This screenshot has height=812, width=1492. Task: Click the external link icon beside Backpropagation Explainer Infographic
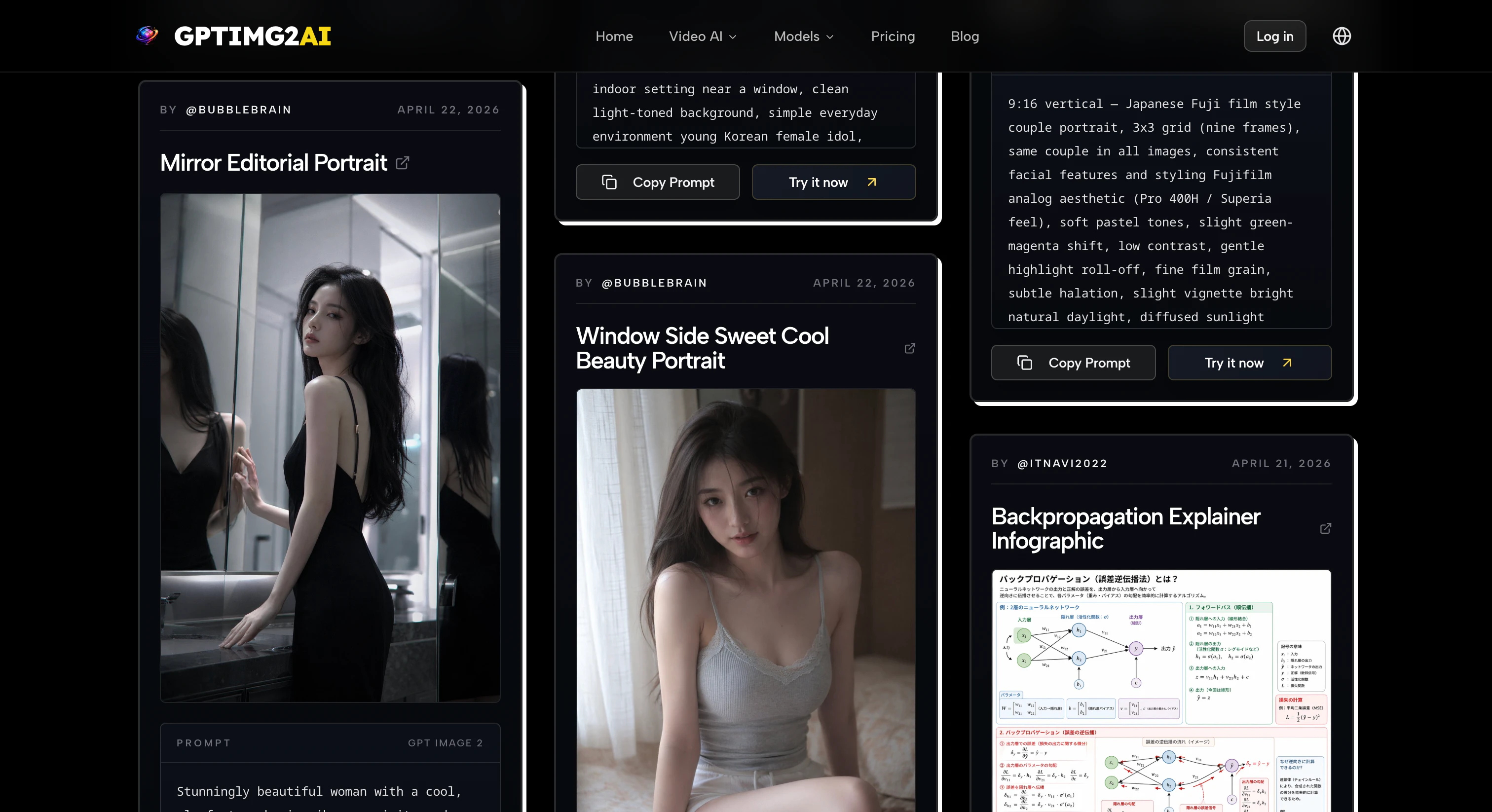(x=1326, y=529)
